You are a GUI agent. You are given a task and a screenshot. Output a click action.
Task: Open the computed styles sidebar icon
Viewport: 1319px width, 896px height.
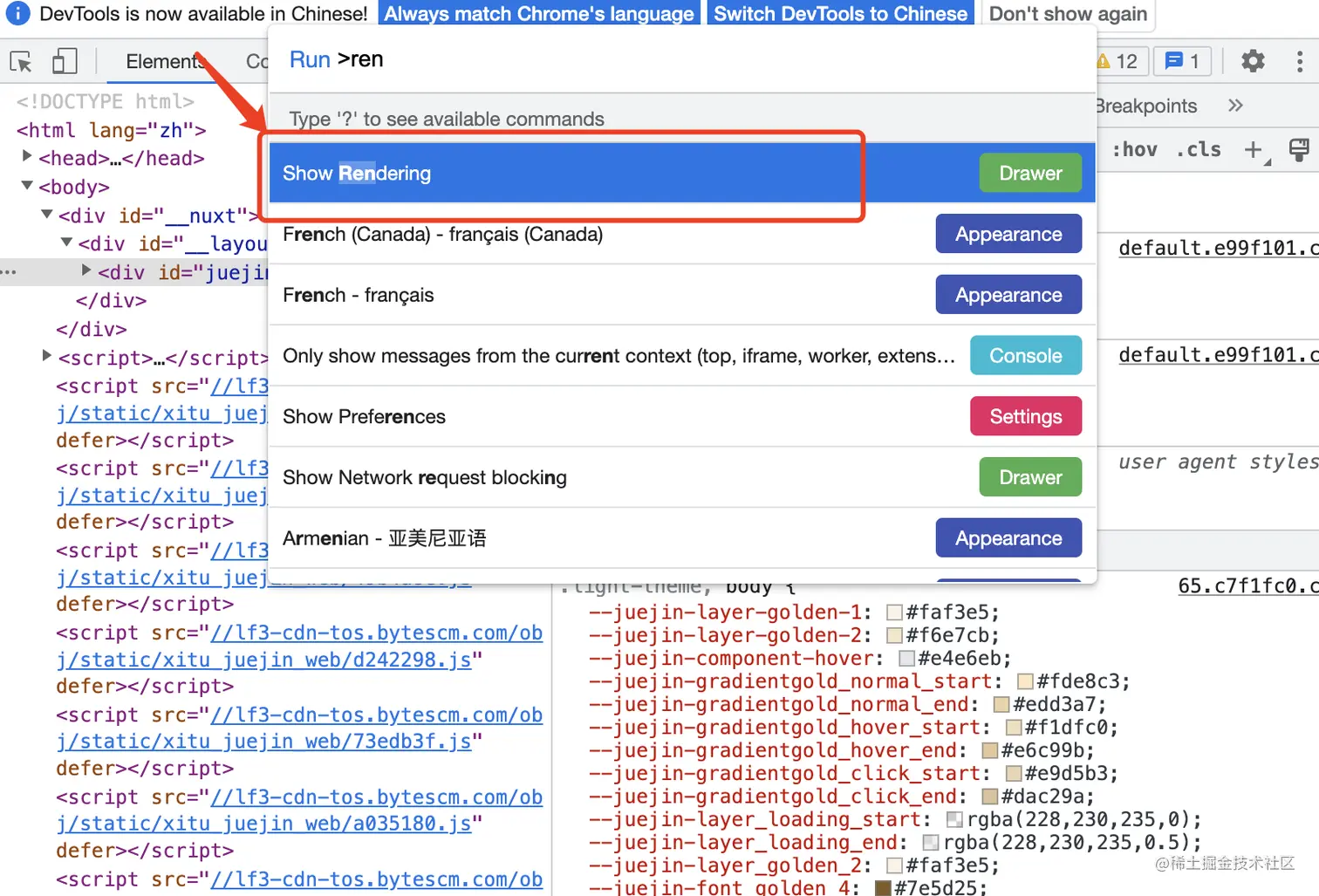pos(1299,150)
